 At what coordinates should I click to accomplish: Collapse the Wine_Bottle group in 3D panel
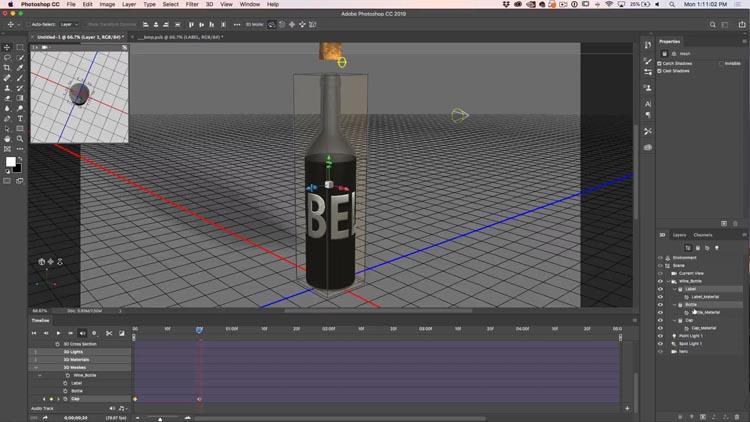669,281
